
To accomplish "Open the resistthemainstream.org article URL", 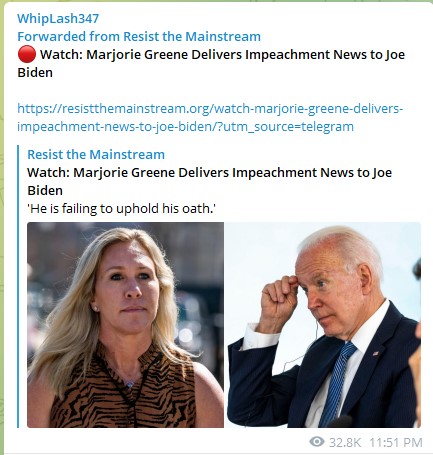I will pos(210,117).
